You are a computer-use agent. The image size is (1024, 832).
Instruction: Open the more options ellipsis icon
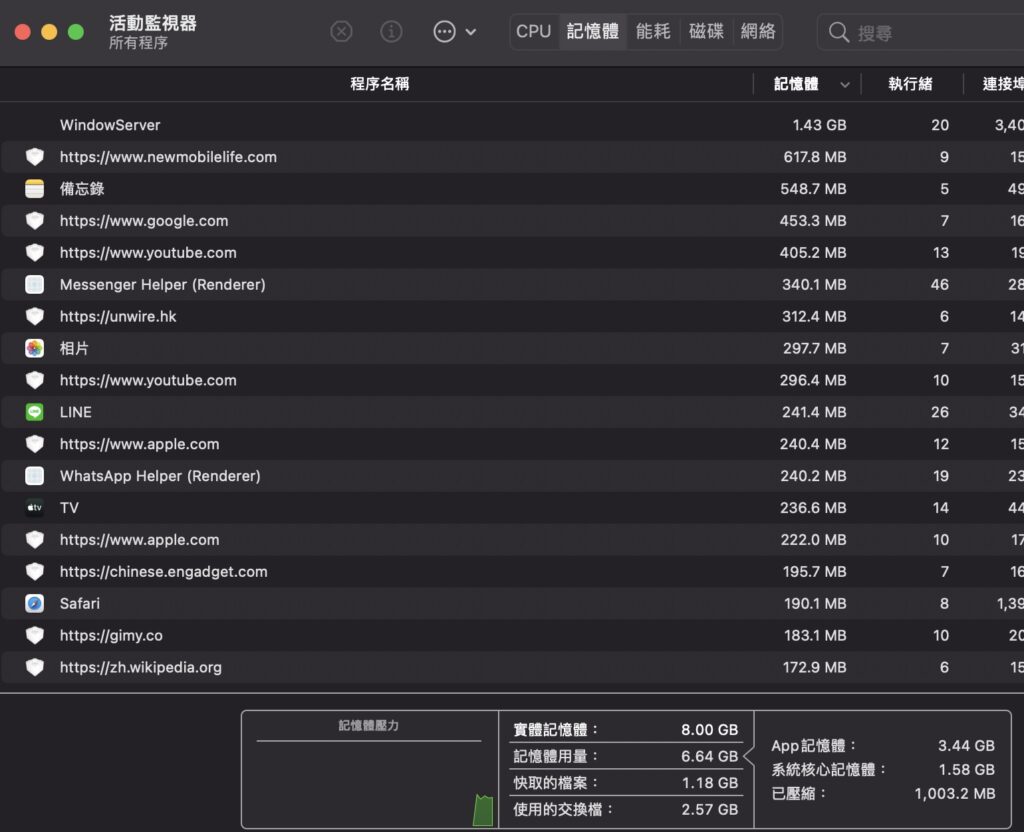pos(444,31)
